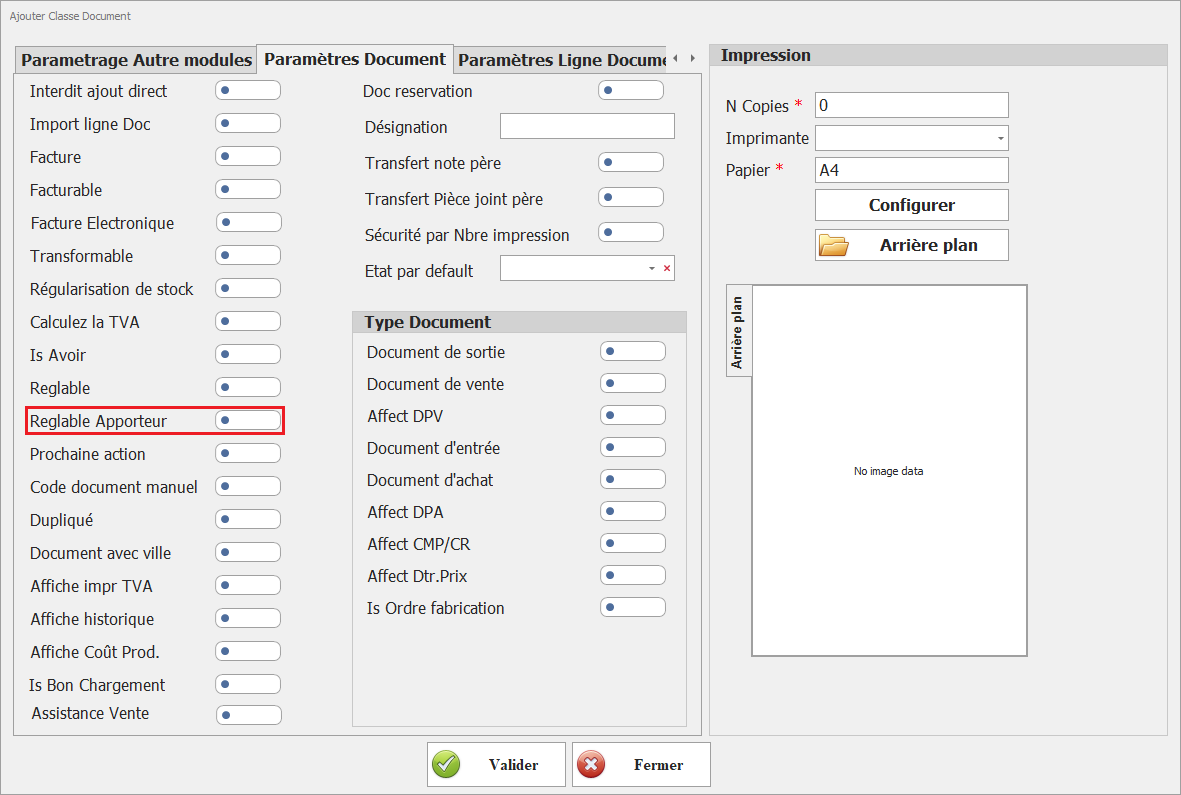Click the Papier field showing A4

click(911, 170)
